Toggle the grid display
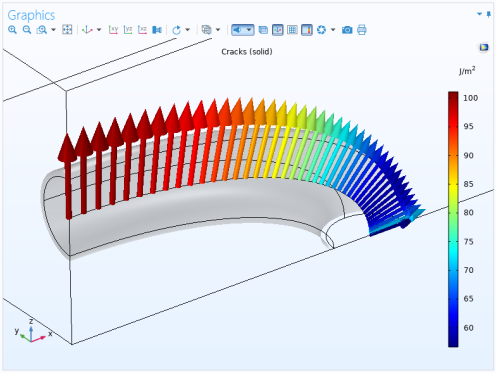The height and width of the screenshot is (373, 496). pos(292,30)
